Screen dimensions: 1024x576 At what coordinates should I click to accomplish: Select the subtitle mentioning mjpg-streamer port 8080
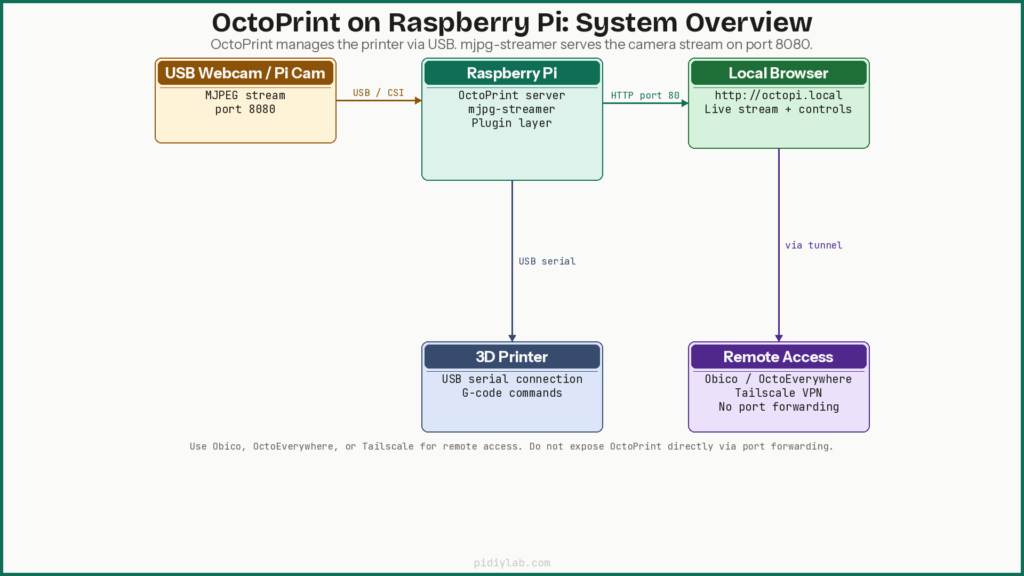click(x=511, y=44)
